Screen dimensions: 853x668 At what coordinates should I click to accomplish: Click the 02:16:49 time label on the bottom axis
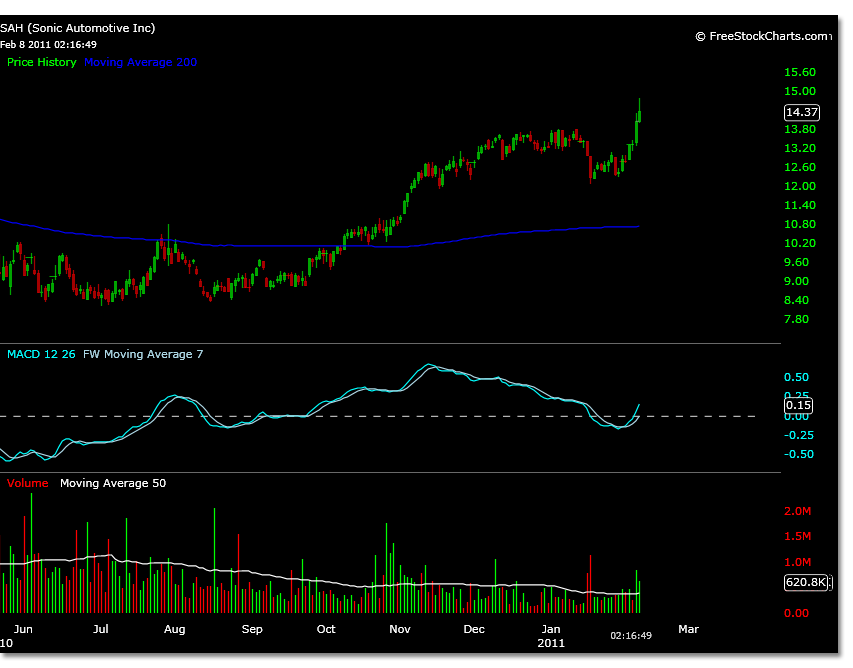tap(632, 635)
